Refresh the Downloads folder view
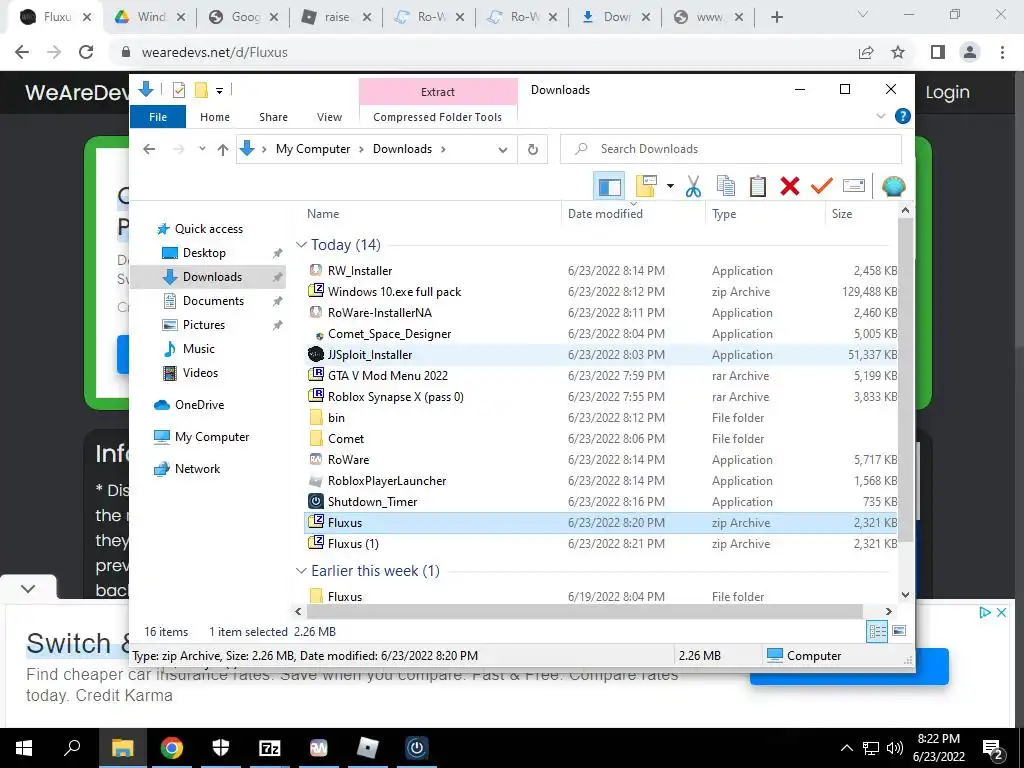The height and width of the screenshot is (768, 1024). pos(533,150)
